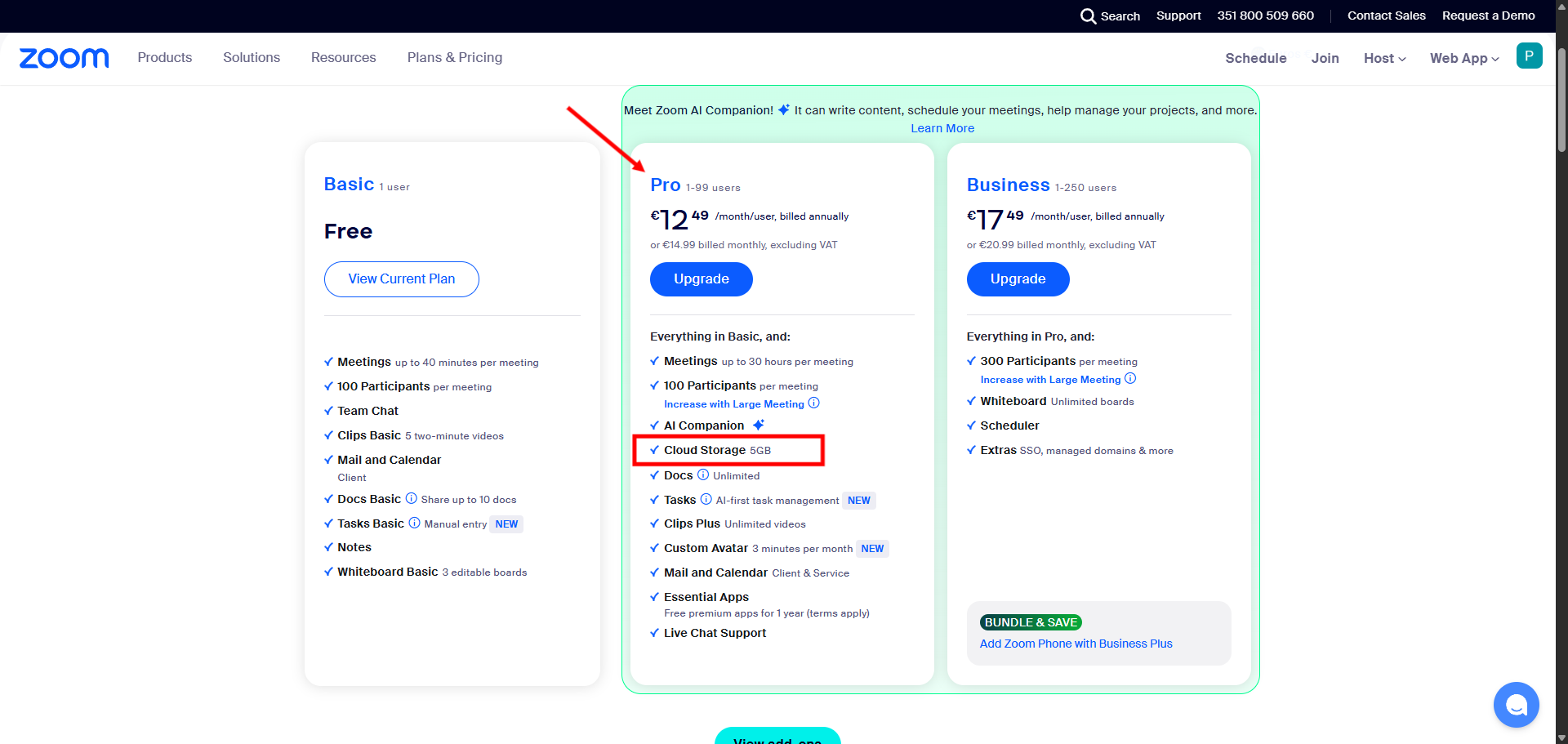The height and width of the screenshot is (744, 1568).
Task: Click Notes feature in Basic plan
Action: coord(354,547)
